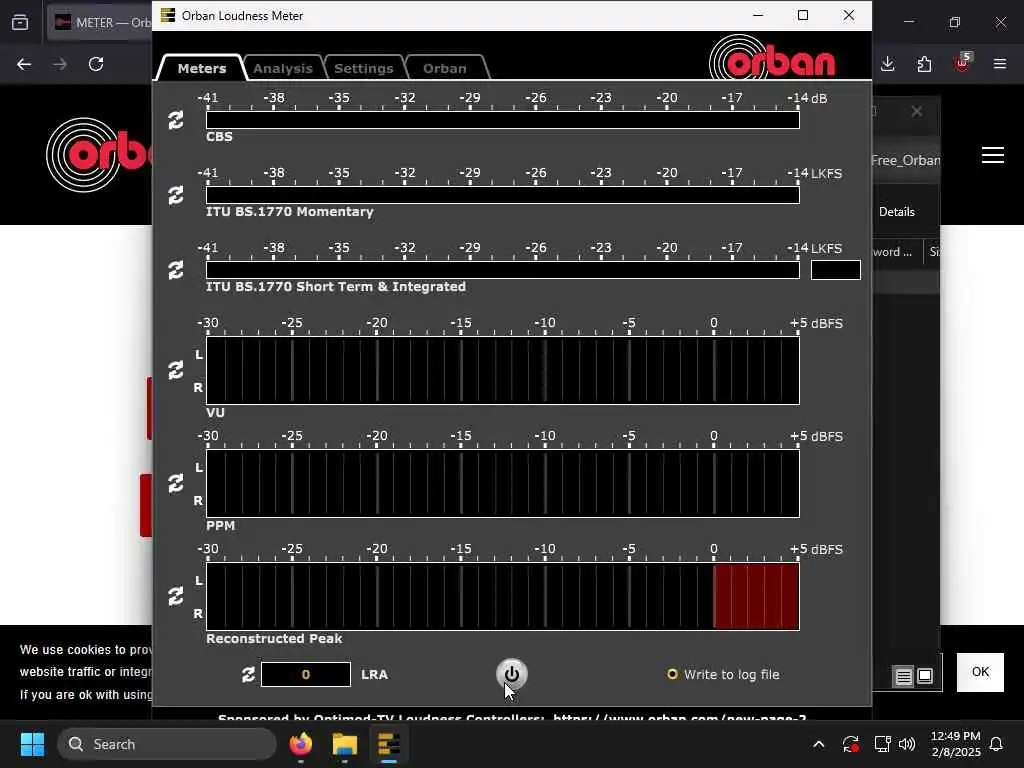Viewport: 1024px width, 768px height.
Task: Open the browser application menu
Action: [x=1000, y=64]
